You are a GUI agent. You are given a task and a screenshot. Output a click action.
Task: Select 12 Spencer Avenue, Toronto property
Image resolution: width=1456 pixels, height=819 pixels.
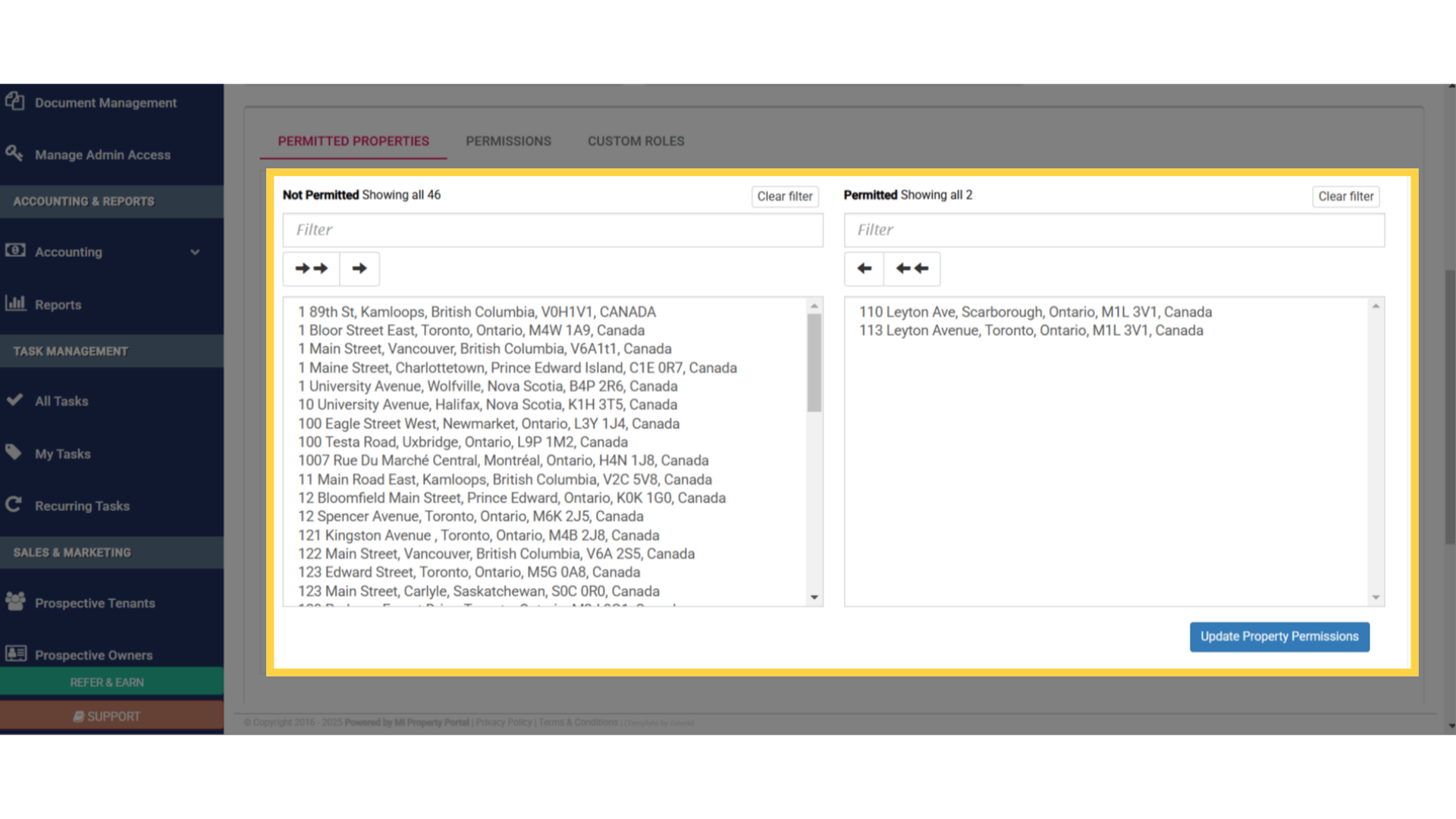pos(471,516)
